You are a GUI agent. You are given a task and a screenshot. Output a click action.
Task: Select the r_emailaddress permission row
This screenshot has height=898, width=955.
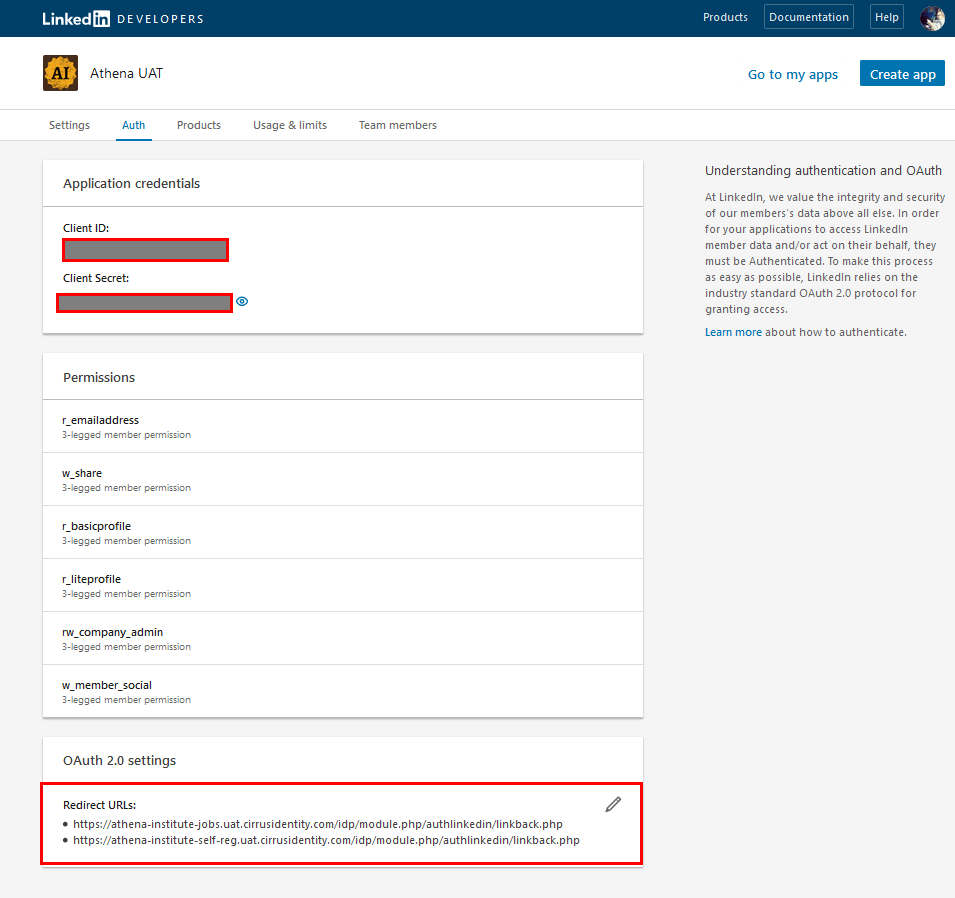click(343, 426)
